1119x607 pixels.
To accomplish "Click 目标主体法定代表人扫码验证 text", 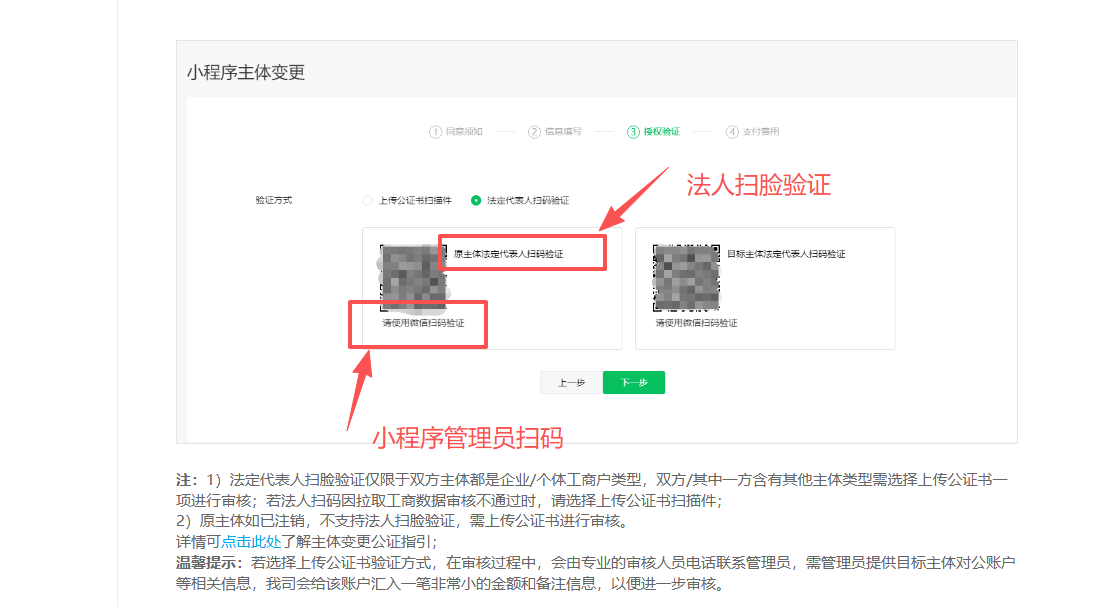I will coord(786,254).
